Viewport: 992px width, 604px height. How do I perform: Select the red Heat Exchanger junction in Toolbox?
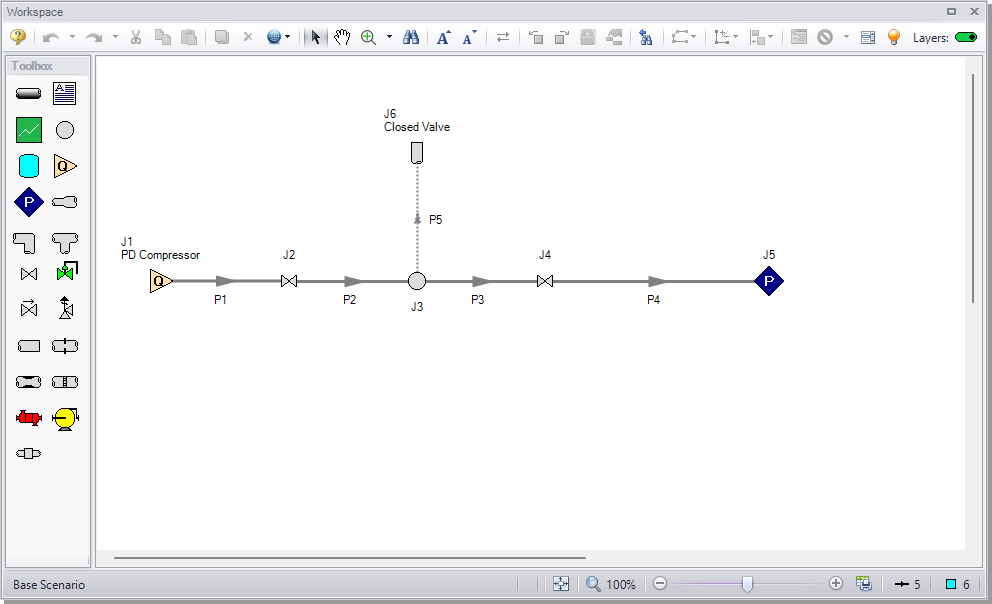pos(28,418)
